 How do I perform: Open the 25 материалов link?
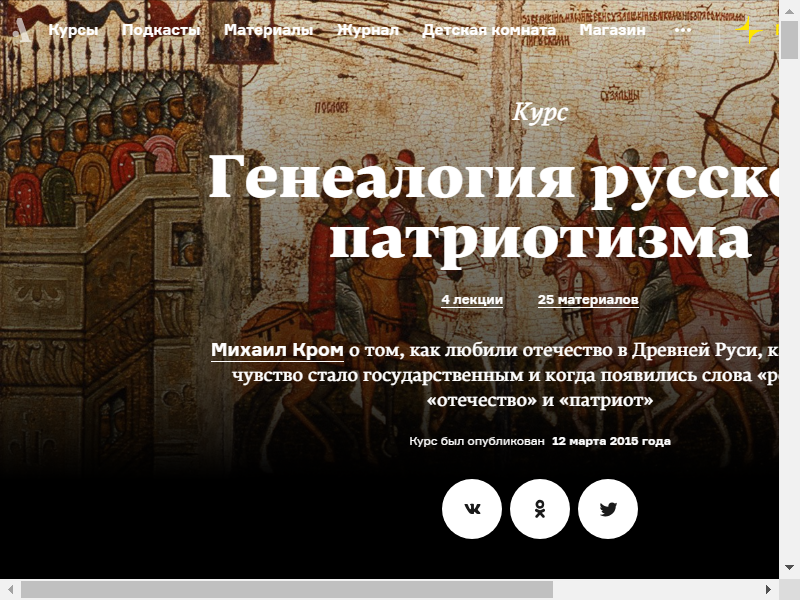pyautogui.click(x=587, y=300)
